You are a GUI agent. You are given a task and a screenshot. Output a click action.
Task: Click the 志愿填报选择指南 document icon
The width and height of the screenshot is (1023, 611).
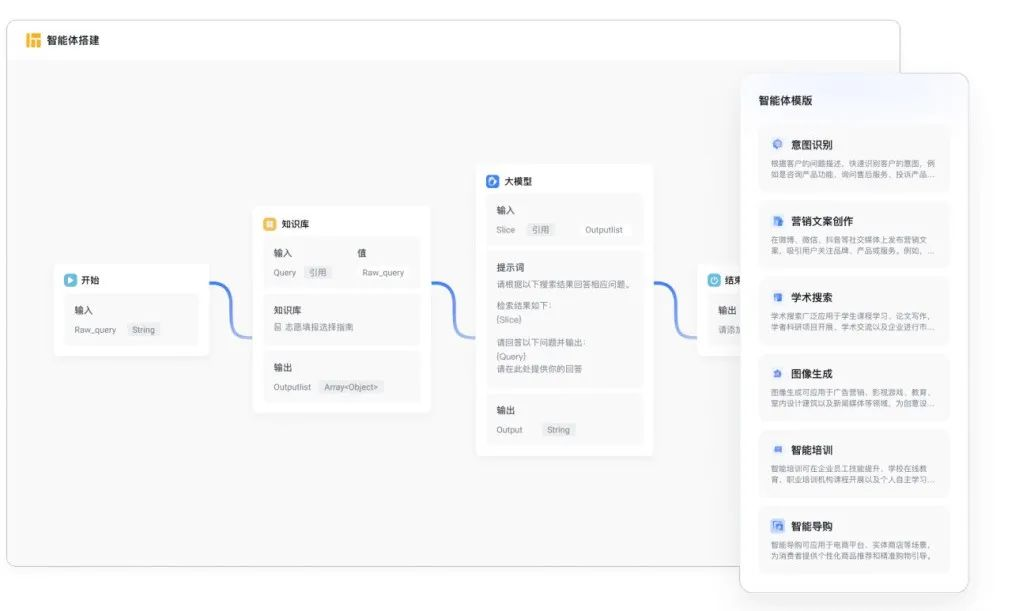click(x=278, y=327)
